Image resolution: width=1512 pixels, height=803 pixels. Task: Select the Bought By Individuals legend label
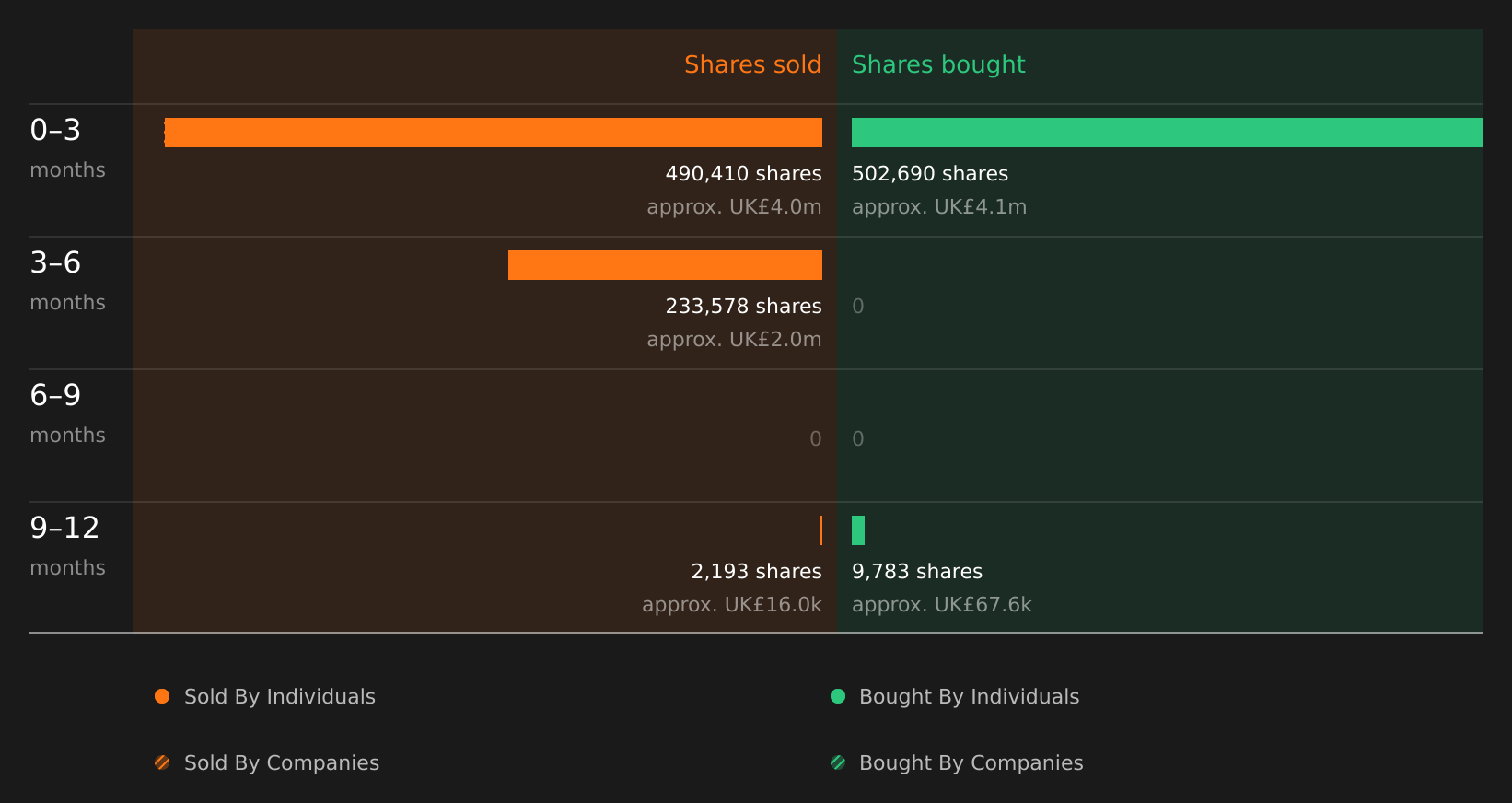coord(969,696)
